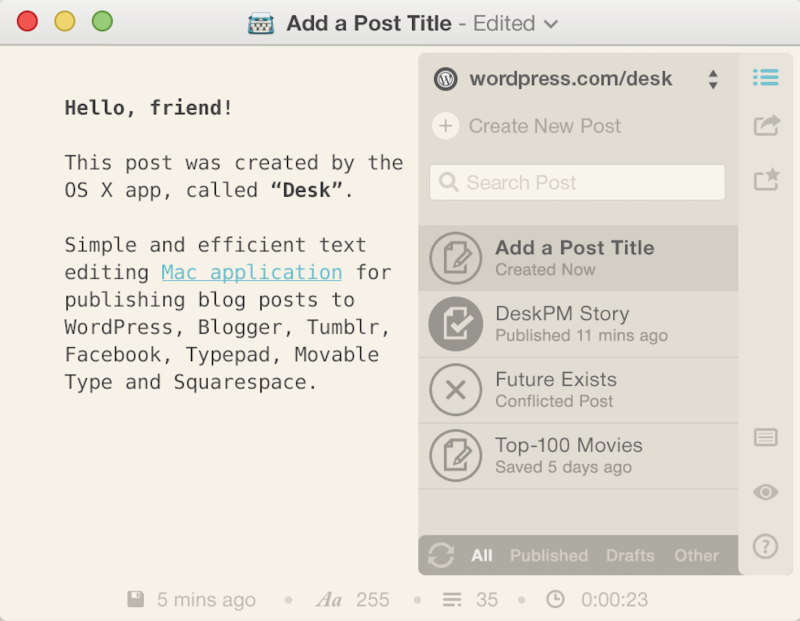Image resolution: width=800 pixels, height=621 pixels.
Task: Open the DeskPM Story published post
Action: tap(578, 324)
